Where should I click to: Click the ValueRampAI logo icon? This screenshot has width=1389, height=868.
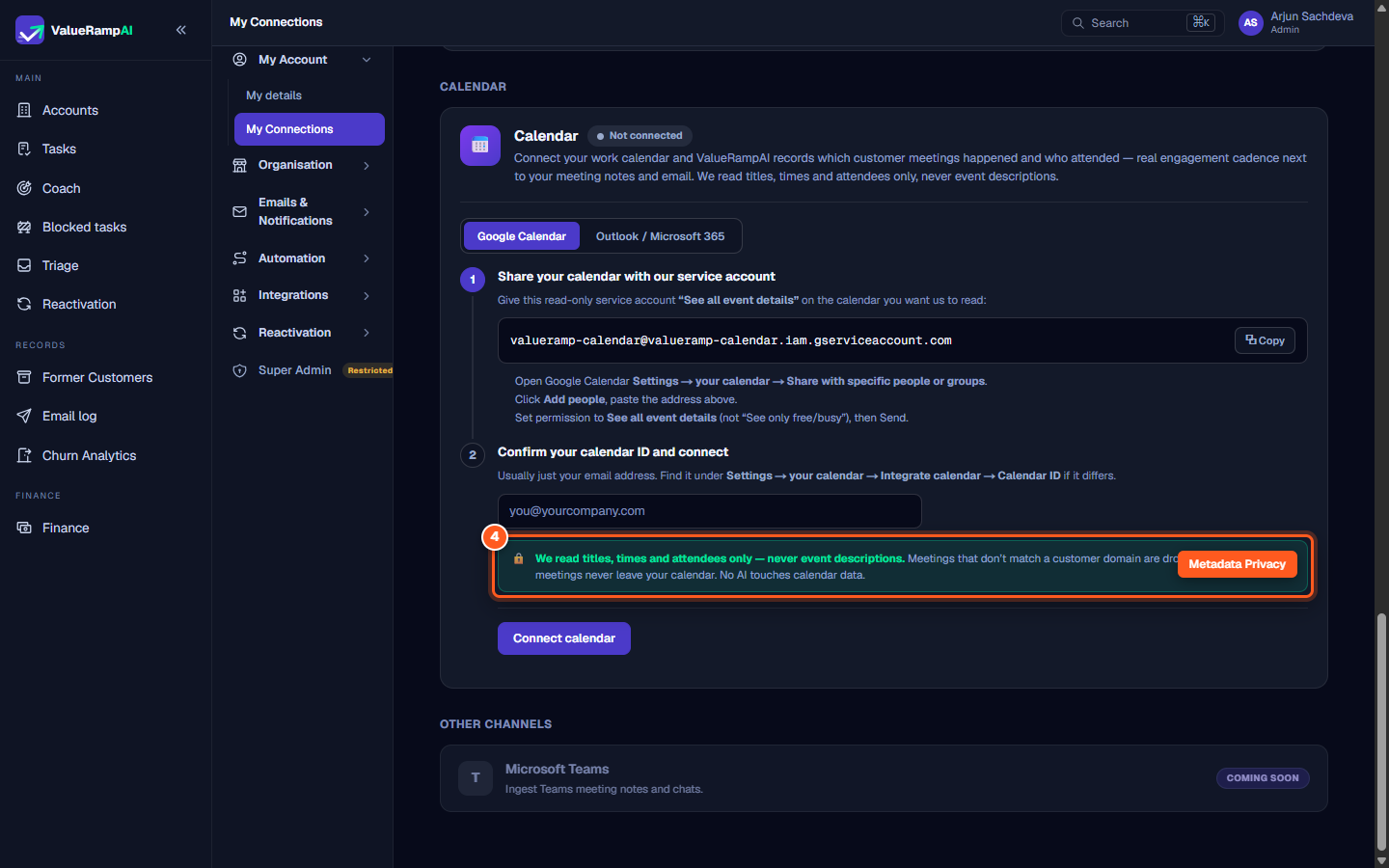tap(30, 30)
